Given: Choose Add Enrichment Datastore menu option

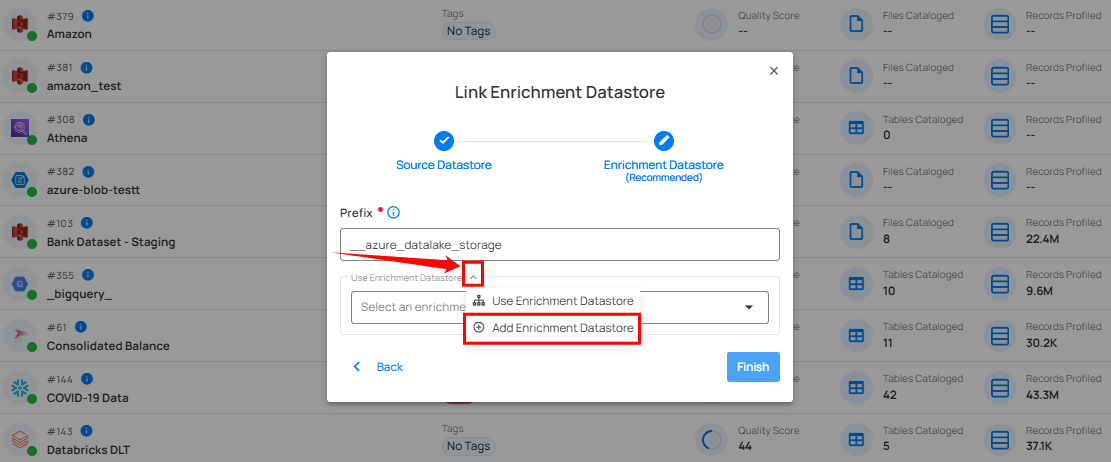Looking at the screenshot, I should click(x=553, y=329).
